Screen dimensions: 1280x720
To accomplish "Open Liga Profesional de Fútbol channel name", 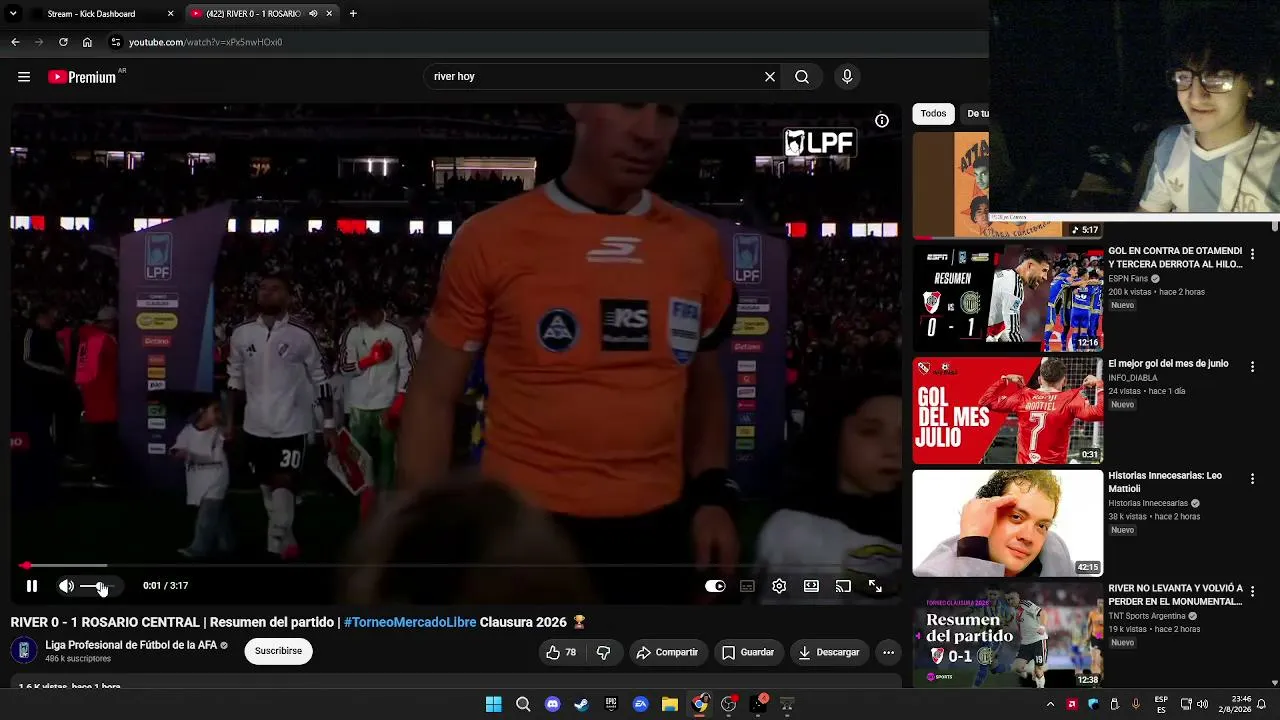I will coord(131,645).
